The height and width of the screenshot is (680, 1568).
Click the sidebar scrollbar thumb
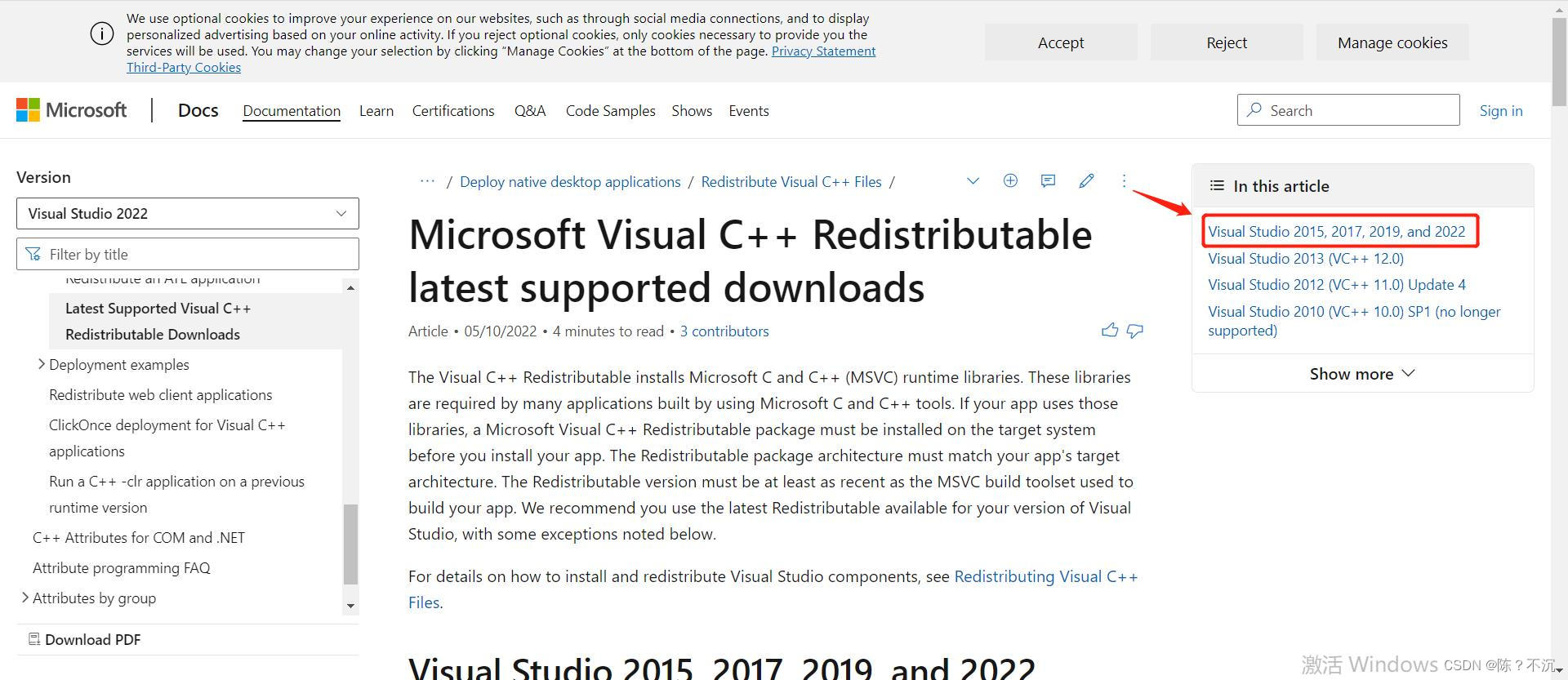point(350,544)
